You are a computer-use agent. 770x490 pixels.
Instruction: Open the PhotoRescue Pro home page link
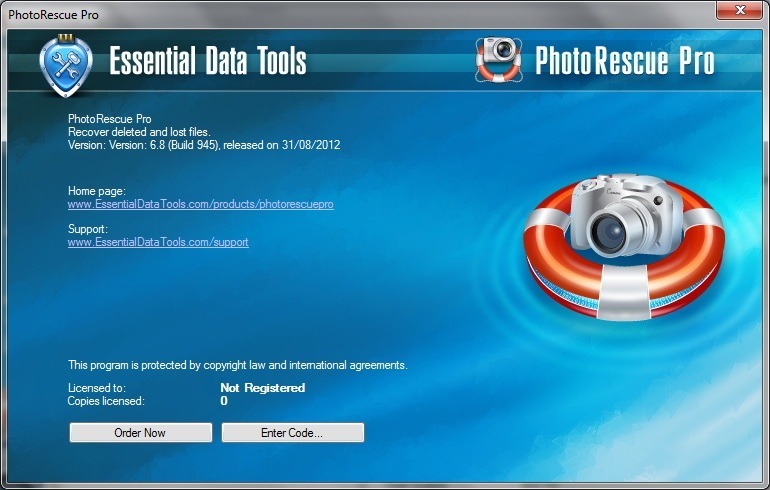tap(200, 204)
